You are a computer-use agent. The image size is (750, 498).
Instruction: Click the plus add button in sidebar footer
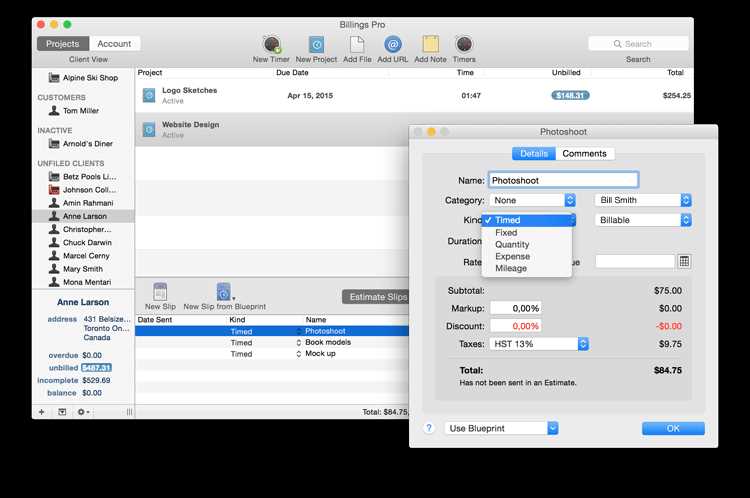[42, 412]
